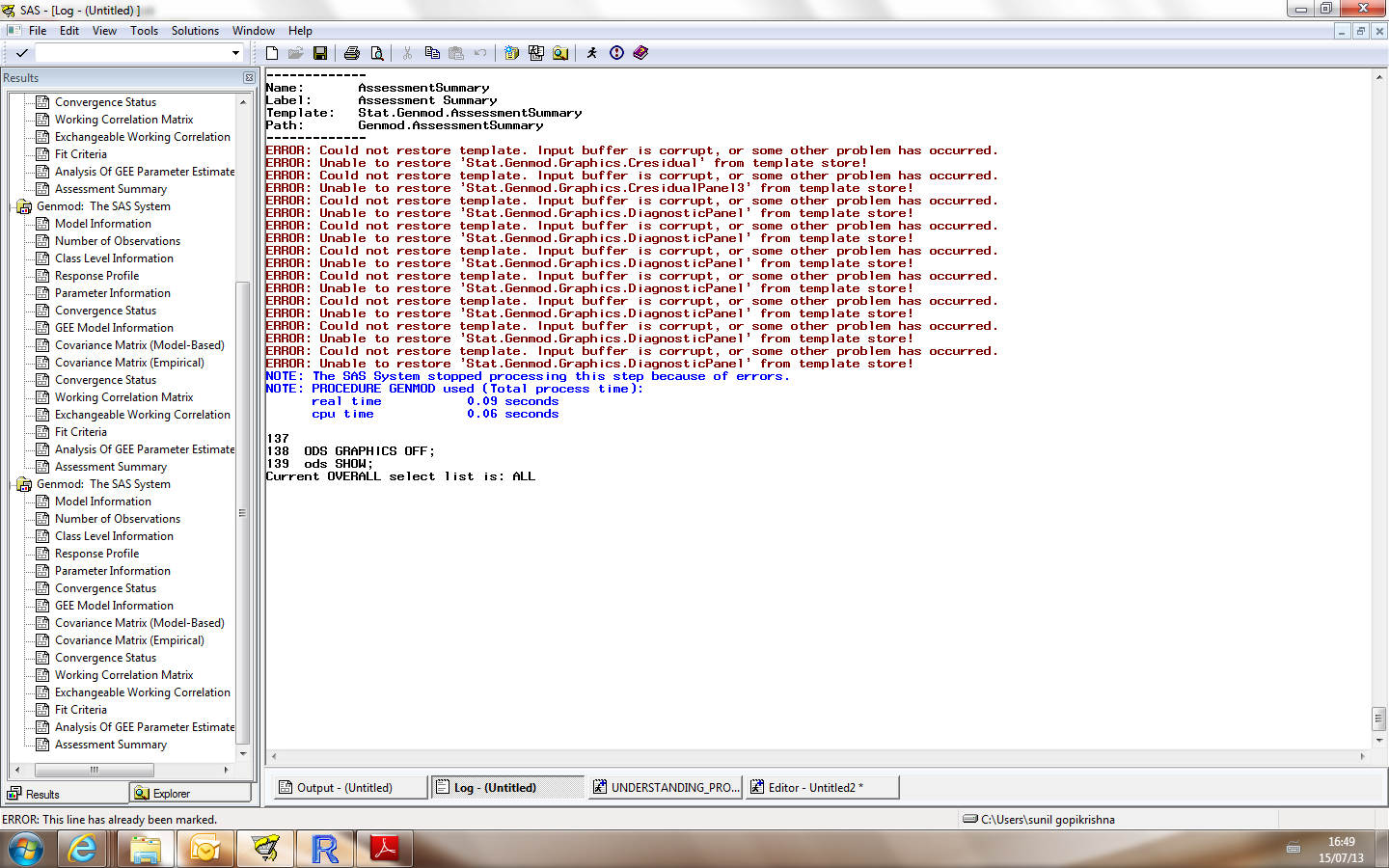
Task: Click 'PROCEDURE GENMOD used' note line
Action: pos(454,389)
